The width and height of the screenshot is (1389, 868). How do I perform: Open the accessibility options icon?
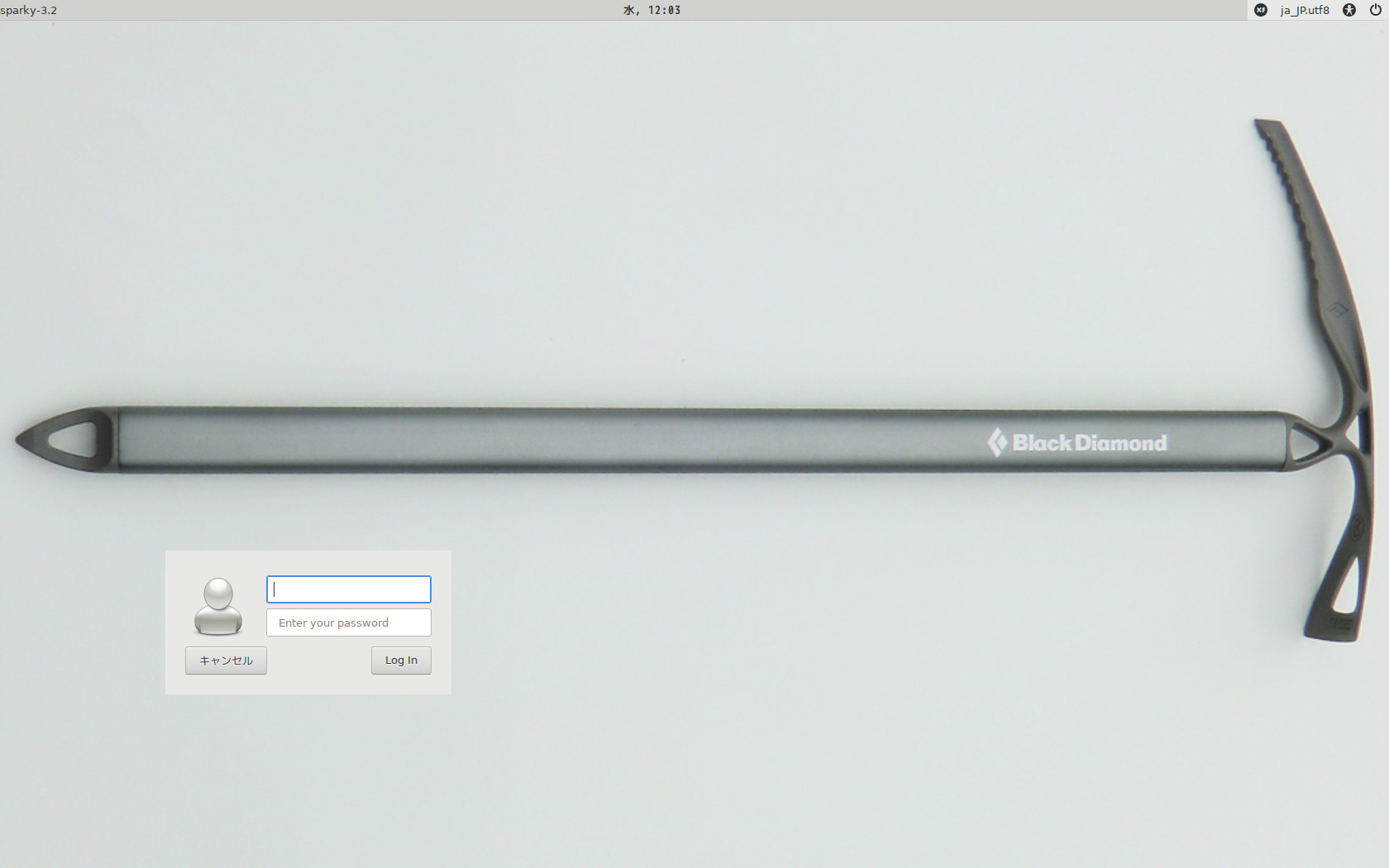[1349, 10]
